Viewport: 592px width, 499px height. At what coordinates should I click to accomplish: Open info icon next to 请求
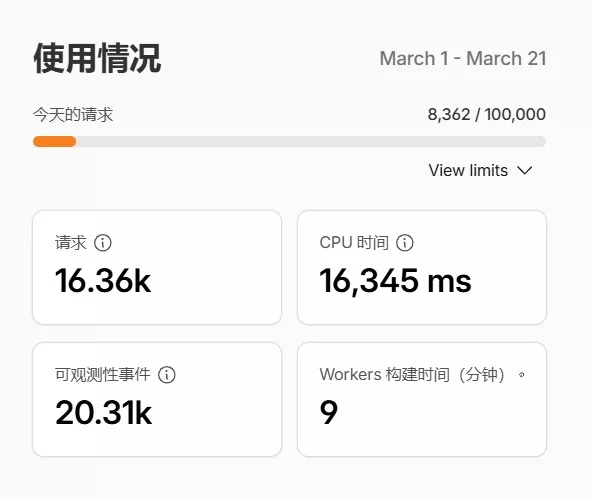103,243
